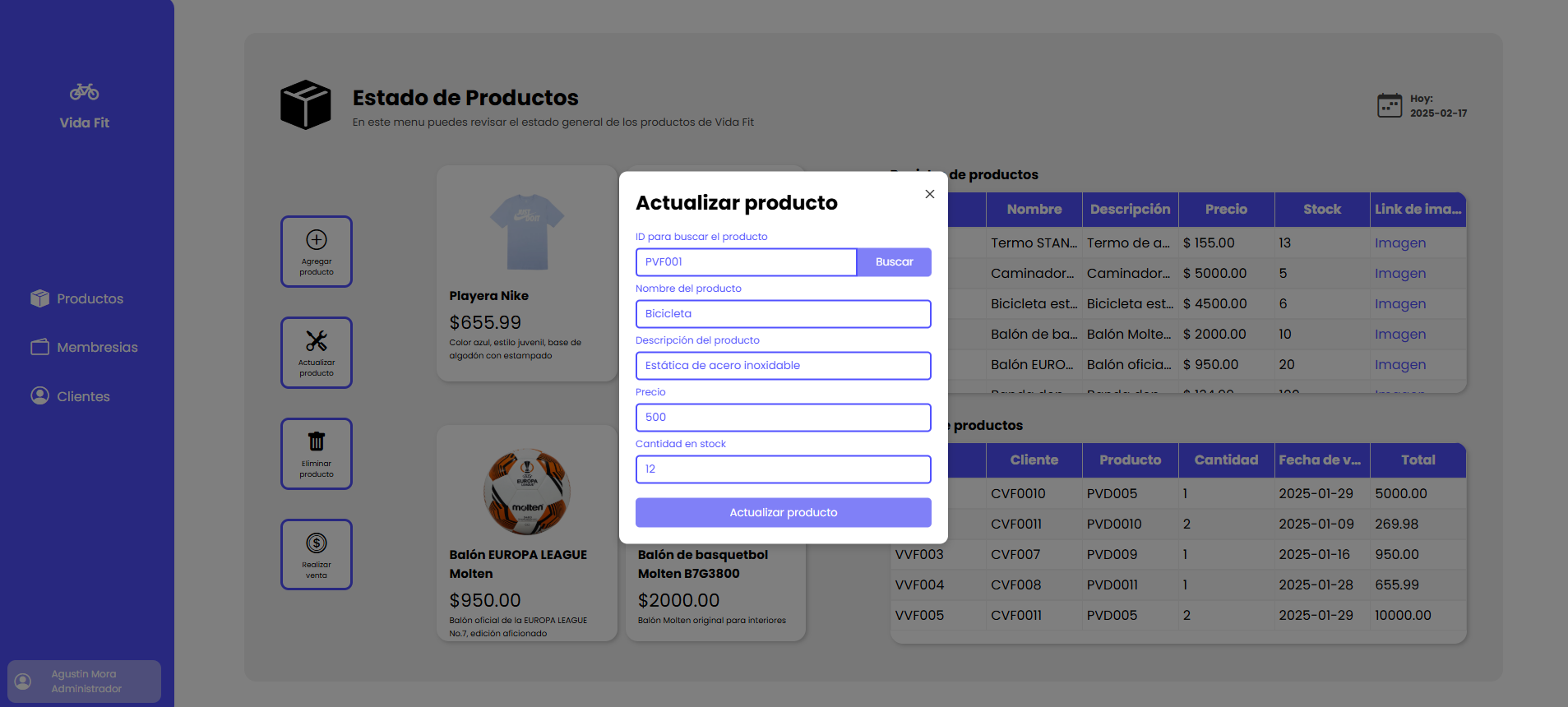1568x707 pixels.
Task: Open Imagen link for Bicicleta est row
Action: [x=1400, y=303]
